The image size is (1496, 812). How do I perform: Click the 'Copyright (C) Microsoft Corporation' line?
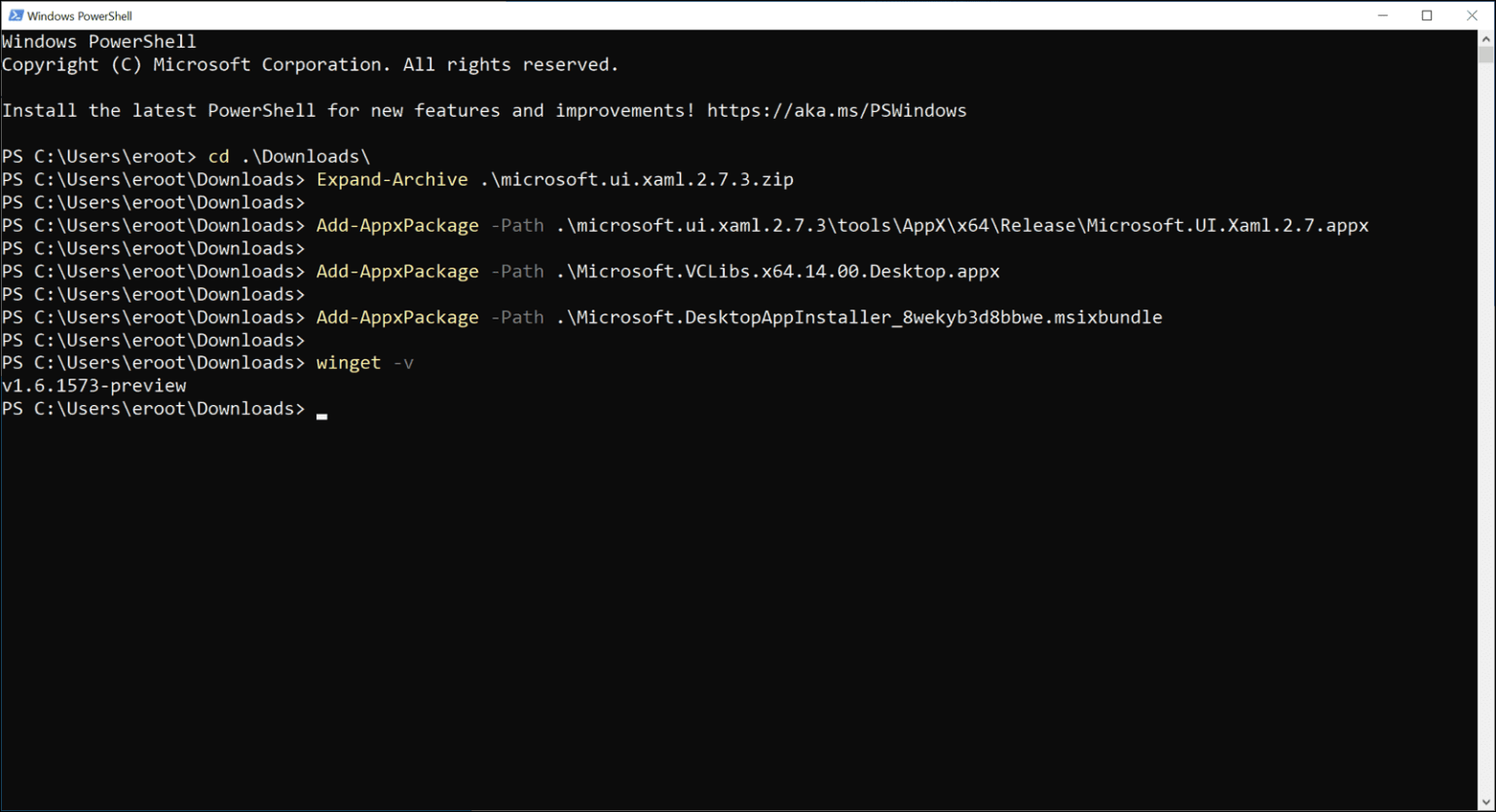pyautogui.click(x=310, y=65)
